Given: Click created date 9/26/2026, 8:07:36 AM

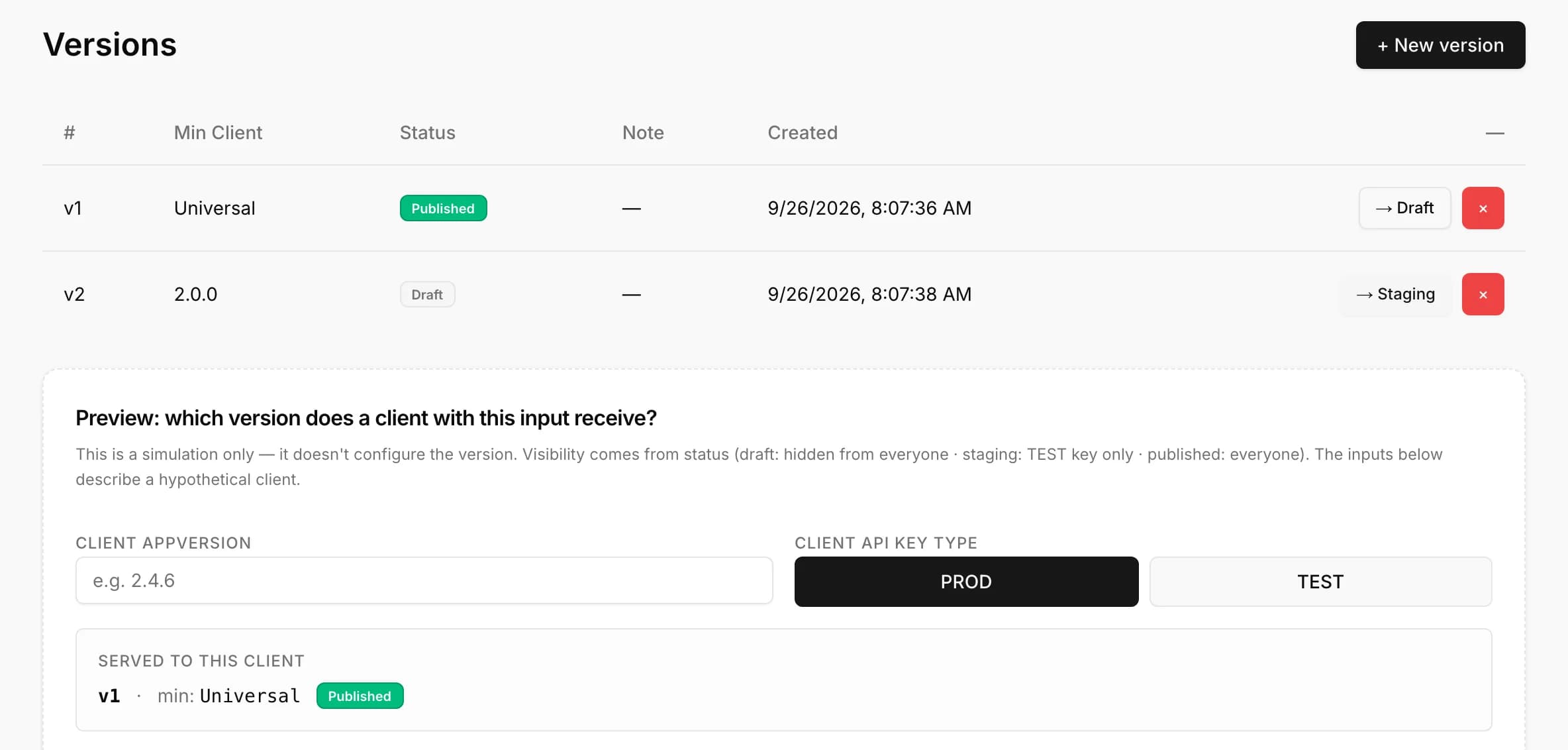Looking at the screenshot, I should click(869, 208).
